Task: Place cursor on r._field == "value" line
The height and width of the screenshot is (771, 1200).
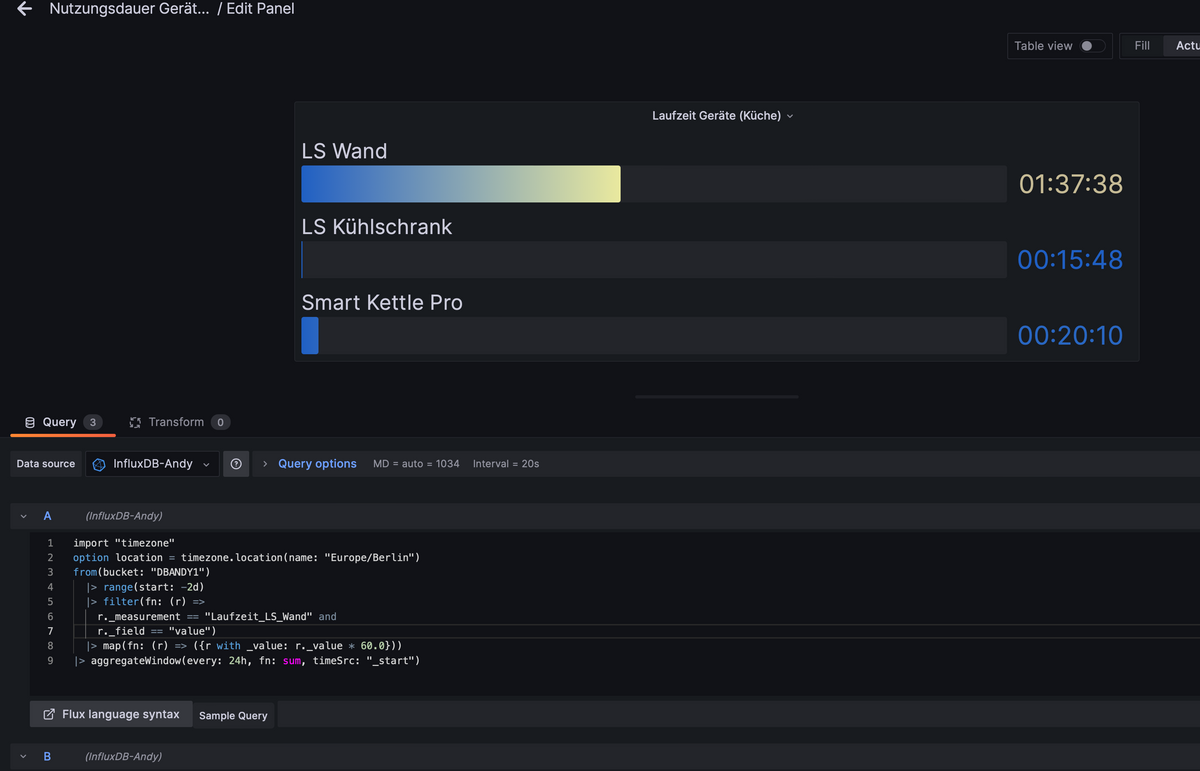Action: pyautogui.click(x=157, y=631)
